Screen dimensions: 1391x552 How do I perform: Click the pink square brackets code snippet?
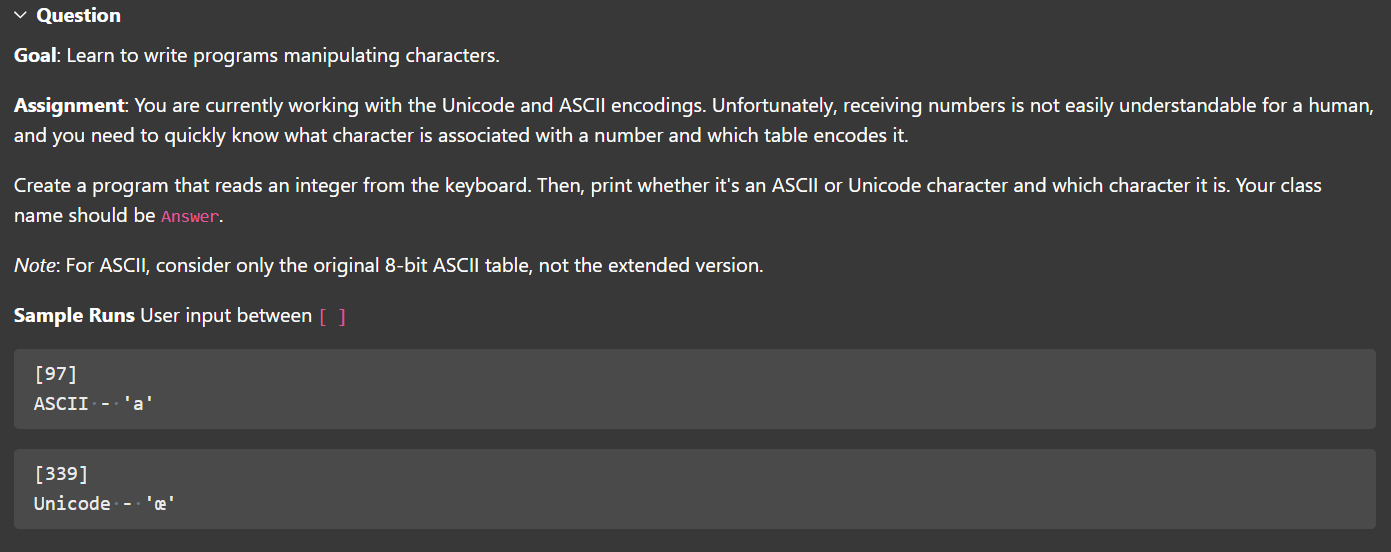(332, 317)
